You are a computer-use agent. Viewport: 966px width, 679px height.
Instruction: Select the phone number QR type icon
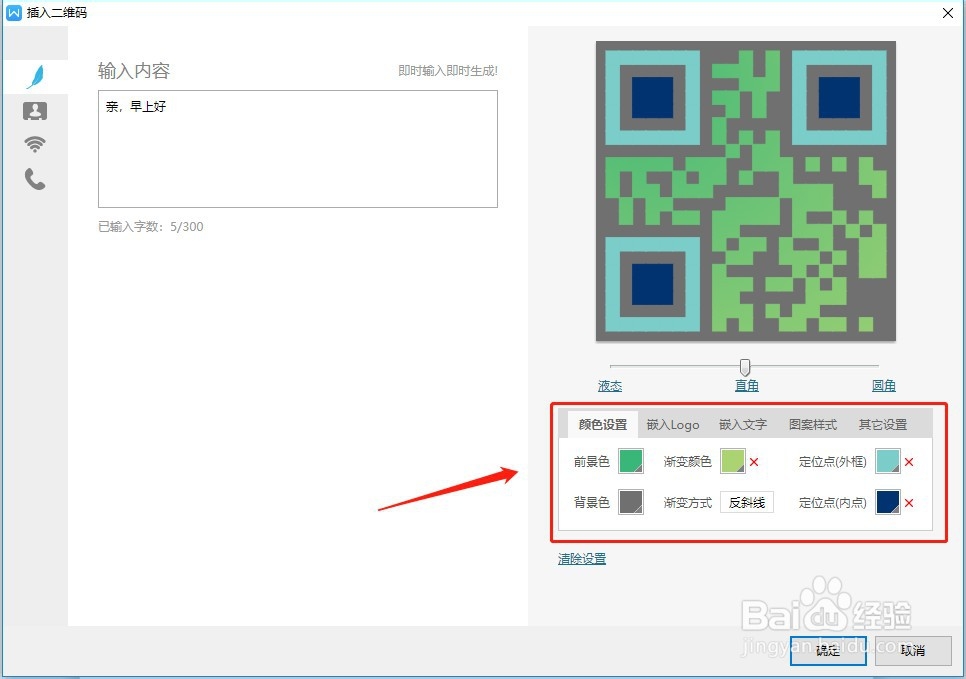click(x=35, y=179)
